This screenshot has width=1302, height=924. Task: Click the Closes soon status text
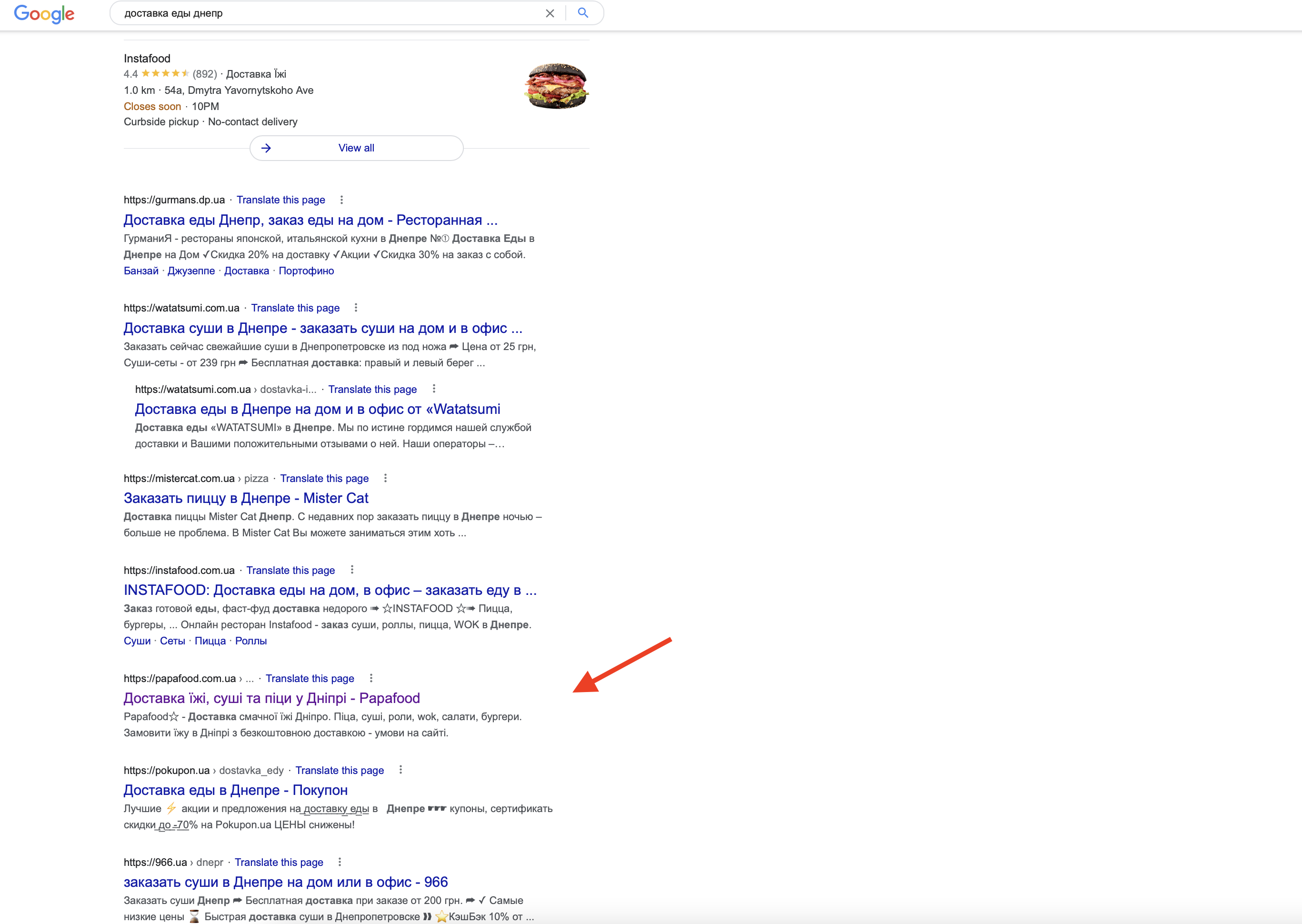(x=152, y=106)
